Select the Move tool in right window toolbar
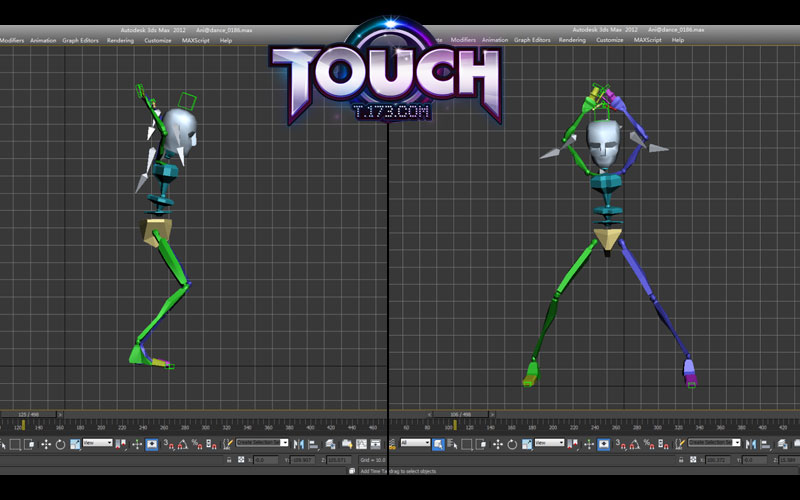Viewport: 800px width, 500px height. tap(497, 444)
